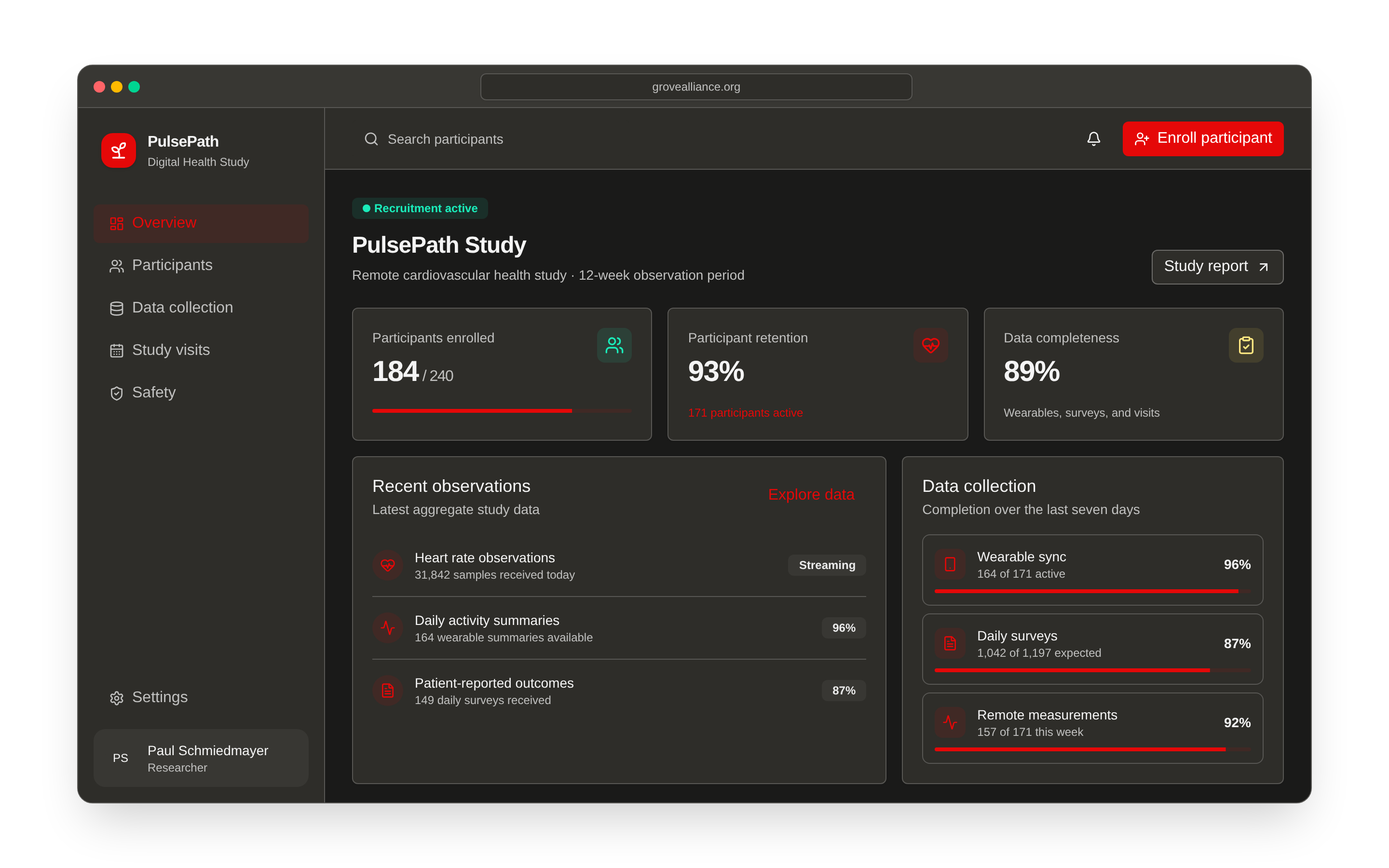Screen dimensions: 1389x868
Task: Click the Recent observations heading
Action: tap(451, 486)
